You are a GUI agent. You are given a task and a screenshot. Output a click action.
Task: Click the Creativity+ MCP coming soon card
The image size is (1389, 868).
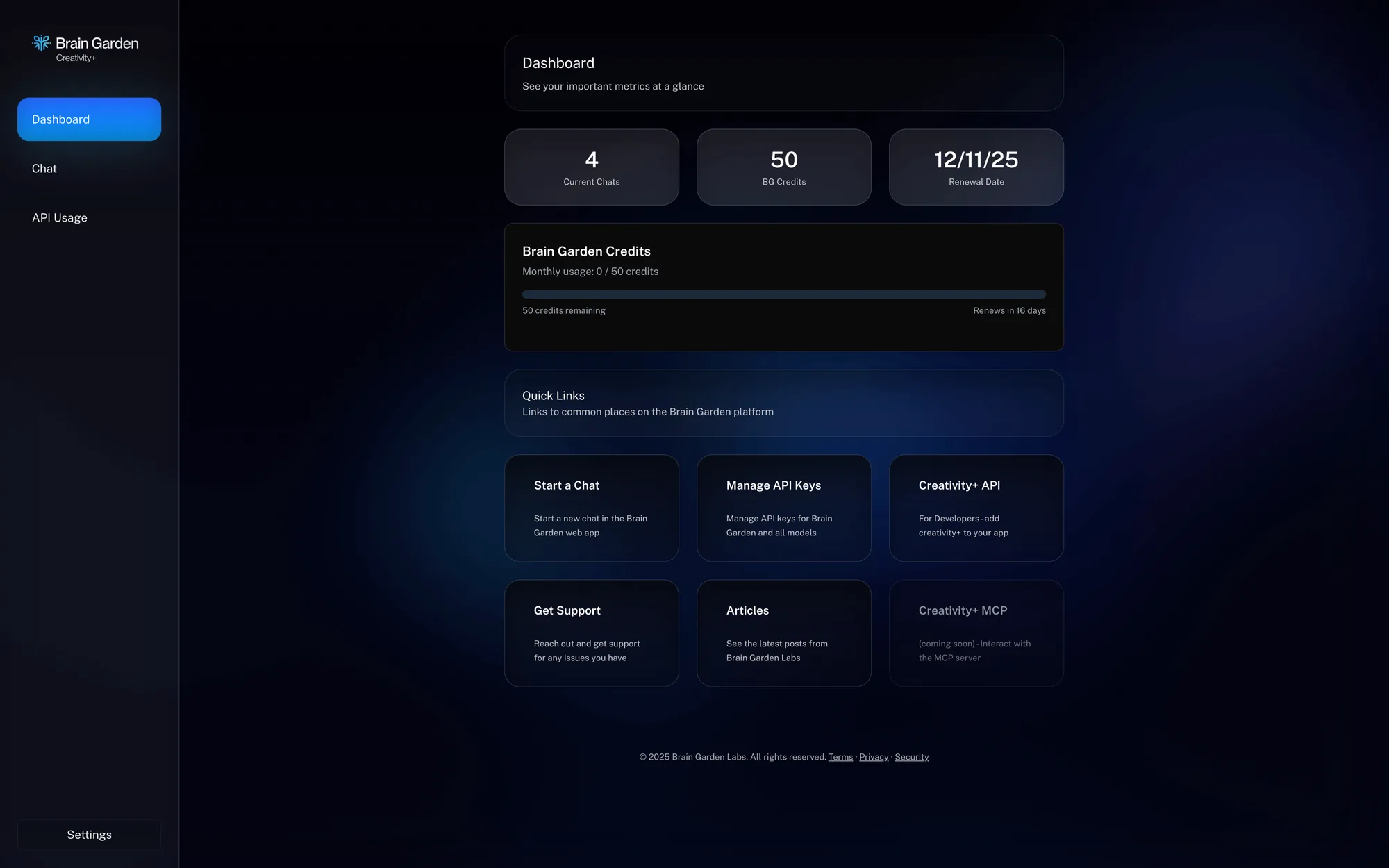point(976,633)
